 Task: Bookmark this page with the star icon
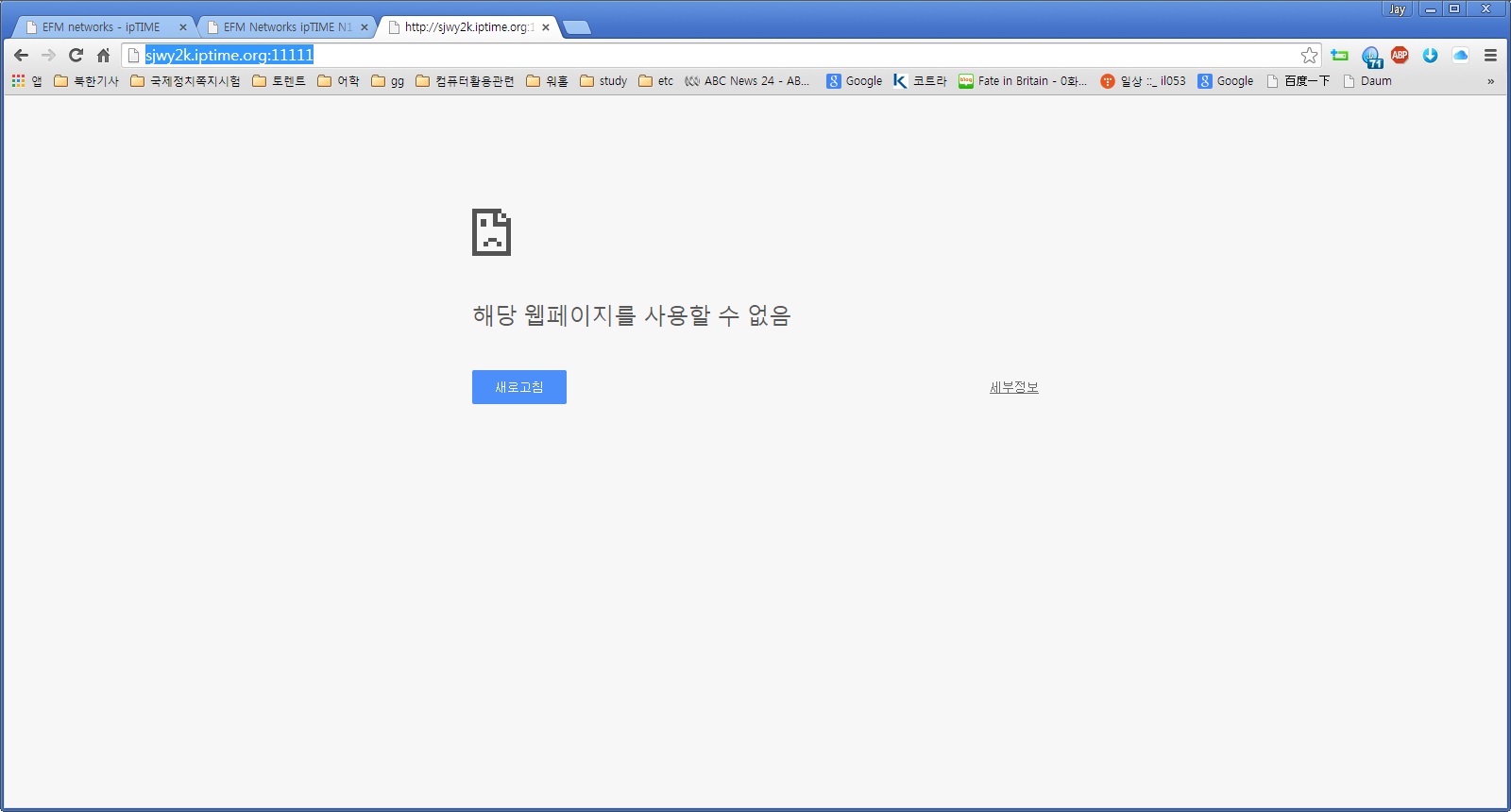(x=1309, y=55)
